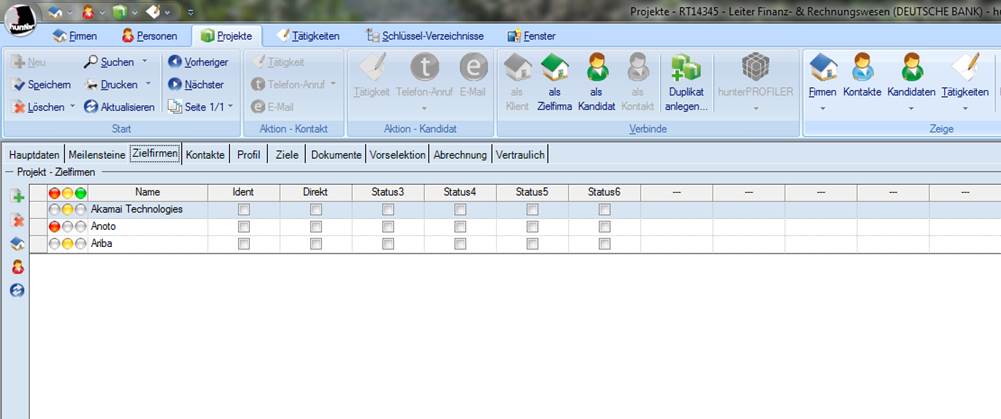Click 'Duplikat anlegen' icon
Image resolution: width=1001 pixels, height=419 pixels.
click(685, 68)
